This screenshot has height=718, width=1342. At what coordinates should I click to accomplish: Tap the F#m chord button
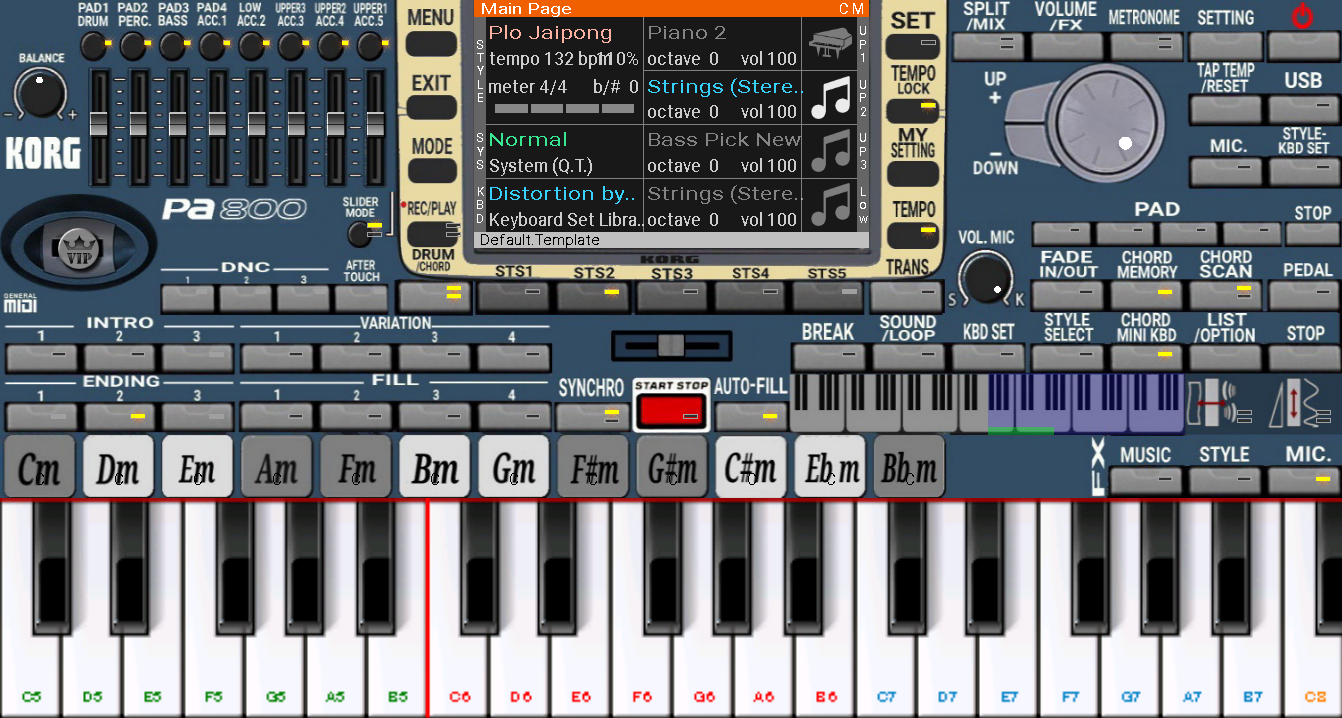pyautogui.click(x=591, y=467)
